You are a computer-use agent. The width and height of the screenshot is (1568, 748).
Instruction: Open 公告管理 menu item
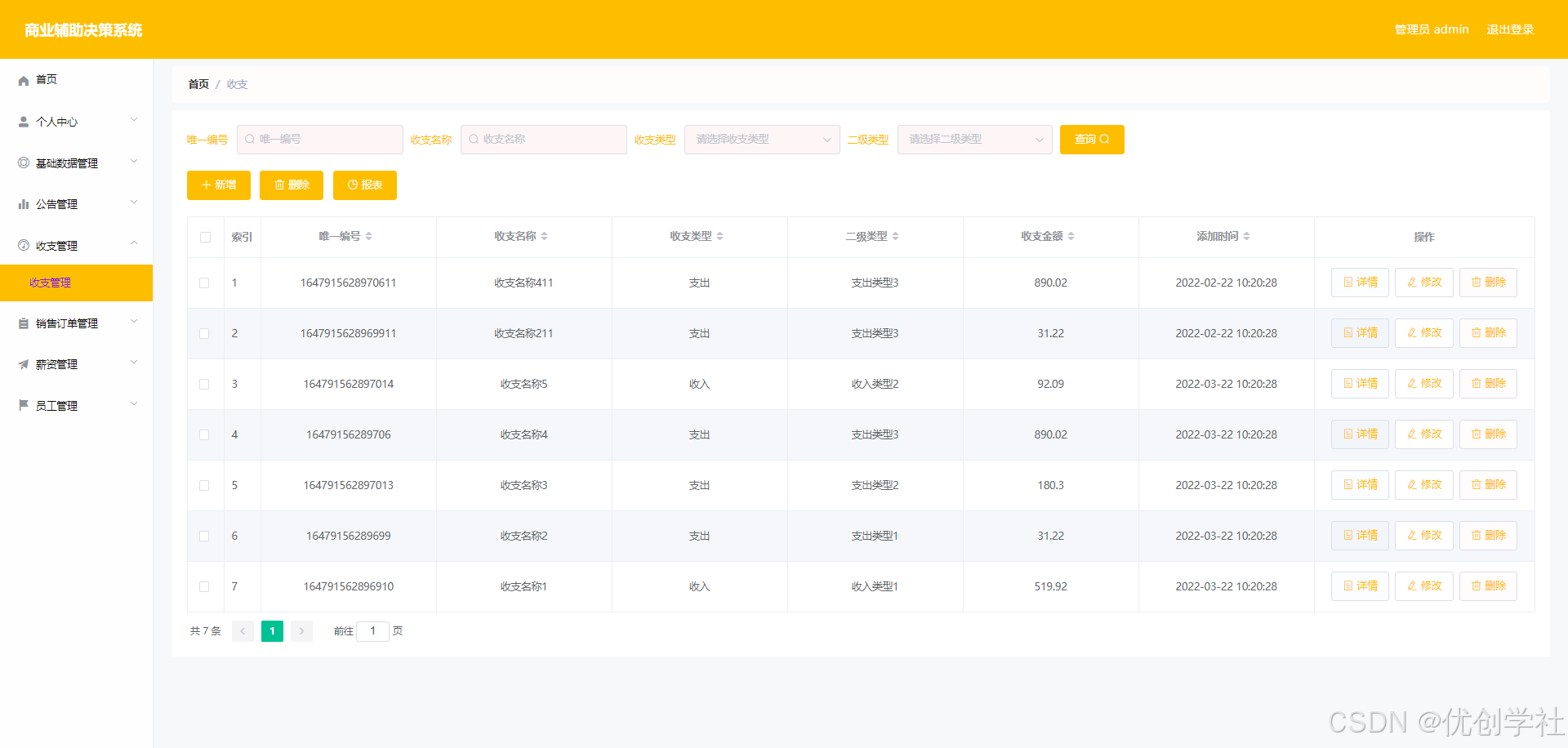tap(77, 204)
